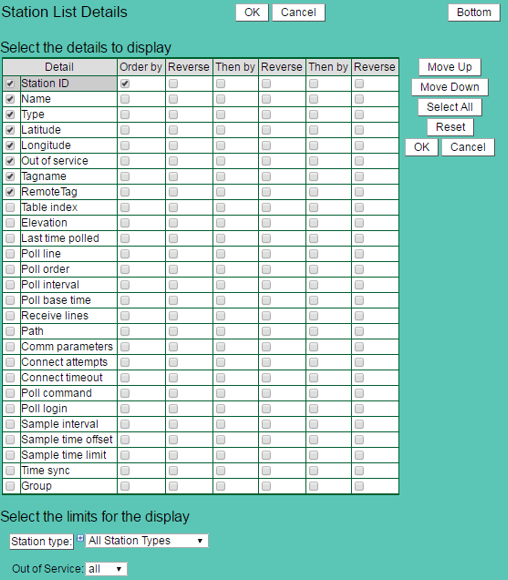Click the Reset button
Screen dimensions: 508x580
(450, 127)
